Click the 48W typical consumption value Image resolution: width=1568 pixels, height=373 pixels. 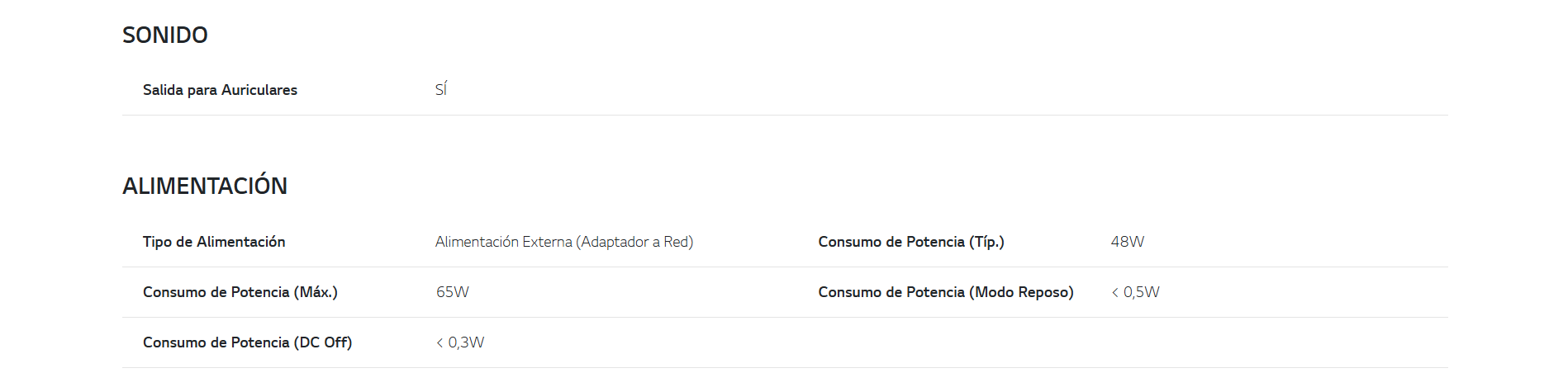(1127, 242)
